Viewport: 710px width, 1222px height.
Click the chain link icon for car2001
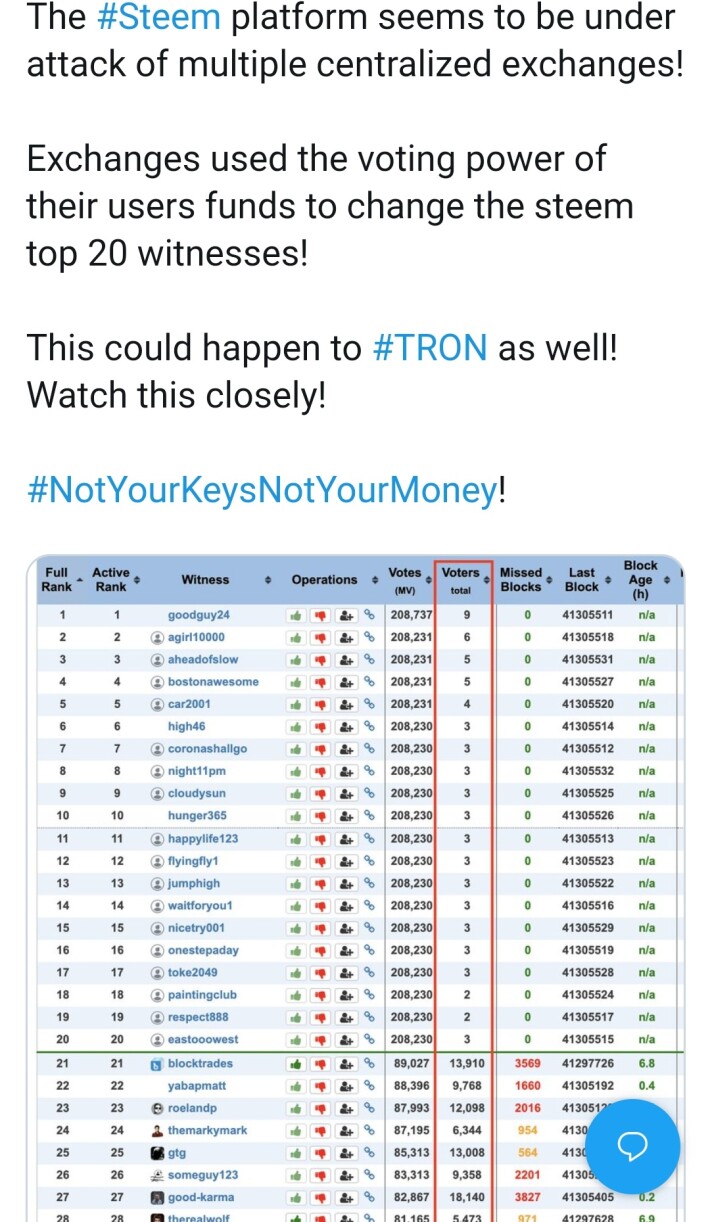coord(369,704)
